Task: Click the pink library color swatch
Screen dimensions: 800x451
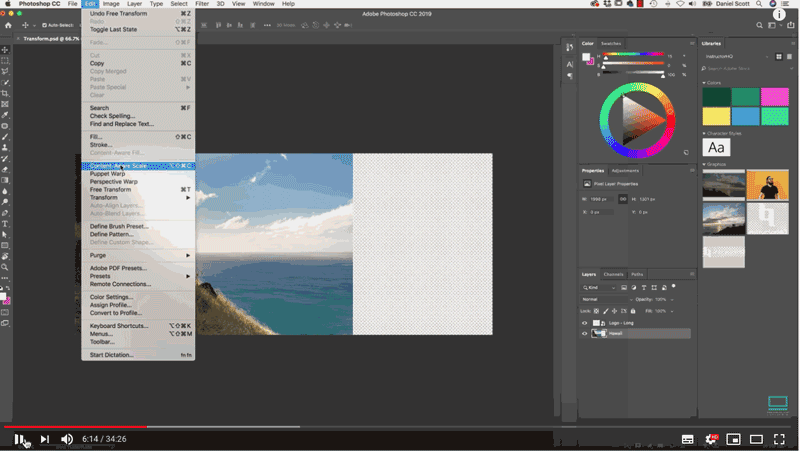Action: (774, 96)
